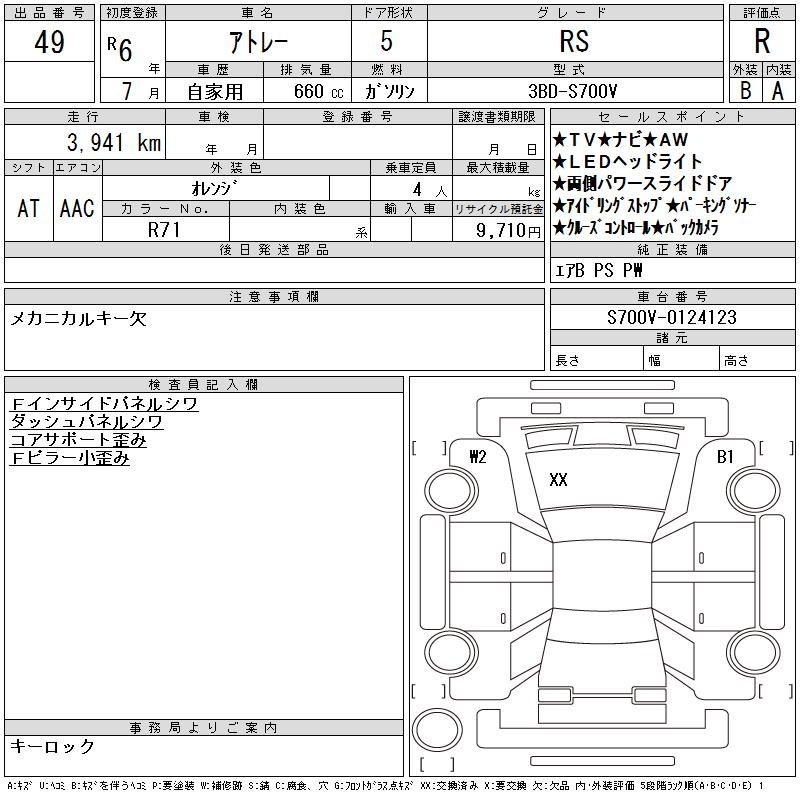Click the registration year R6
Viewport: 800px width, 800px height.
(120, 49)
